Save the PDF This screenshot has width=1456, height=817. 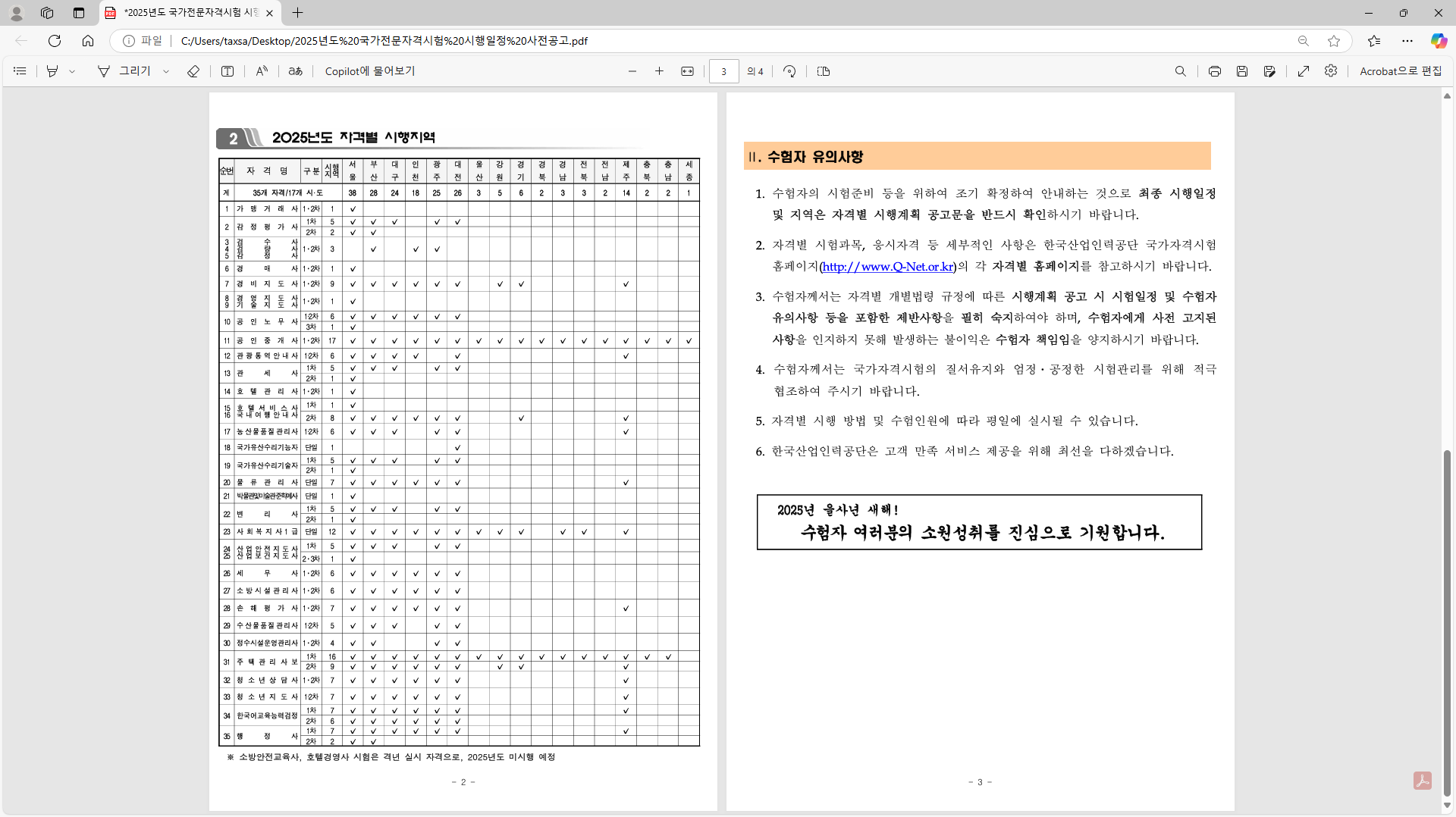[1242, 71]
